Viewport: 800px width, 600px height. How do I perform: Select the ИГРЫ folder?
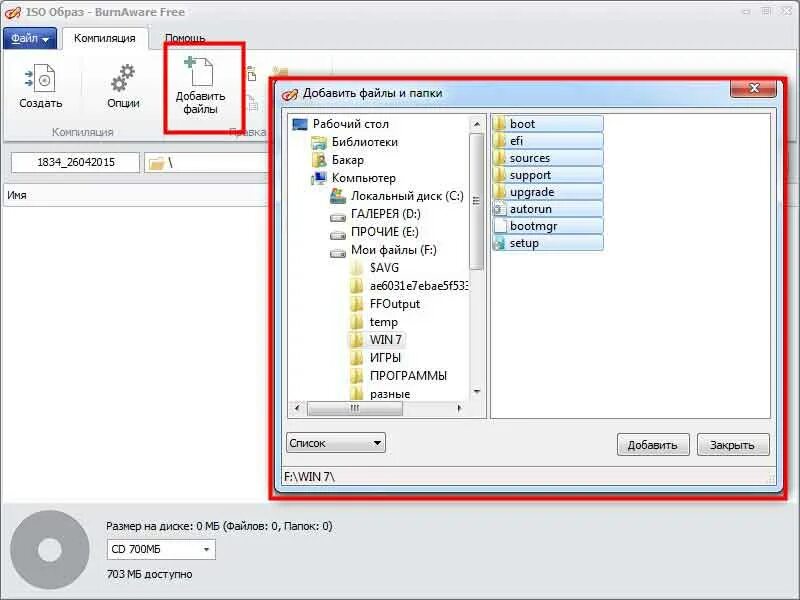pyautogui.click(x=376, y=358)
